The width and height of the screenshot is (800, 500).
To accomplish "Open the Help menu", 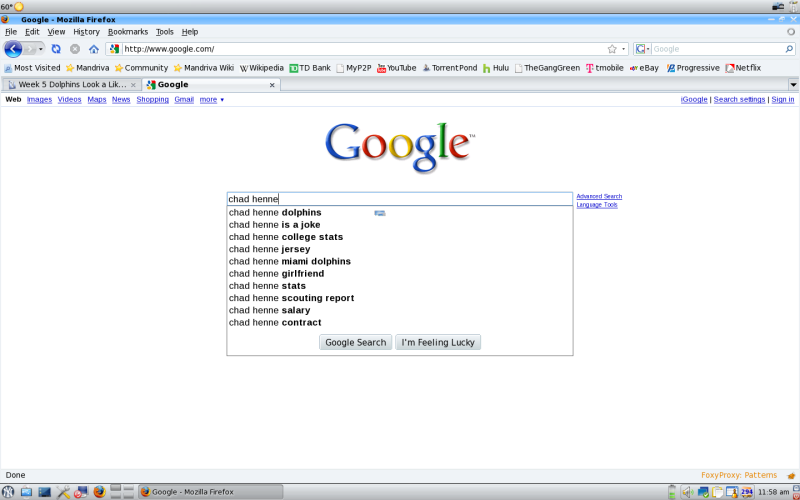I will point(190,32).
